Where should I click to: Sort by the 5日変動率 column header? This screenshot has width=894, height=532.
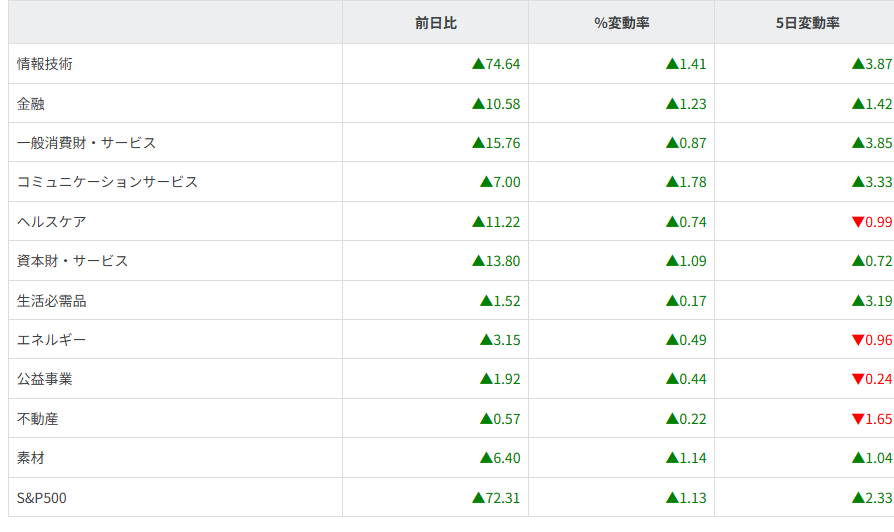tap(807, 22)
